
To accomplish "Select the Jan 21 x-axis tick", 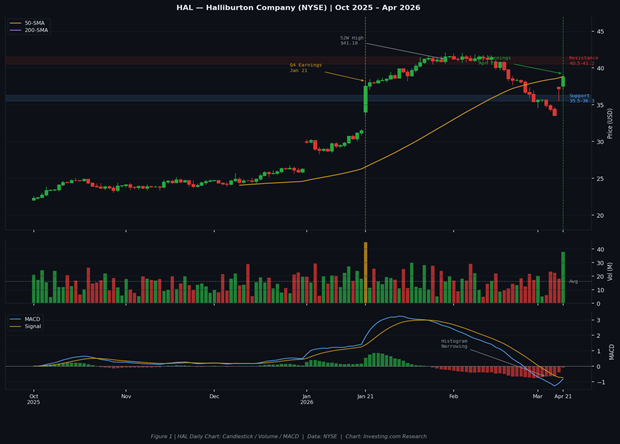I will click(x=365, y=396).
